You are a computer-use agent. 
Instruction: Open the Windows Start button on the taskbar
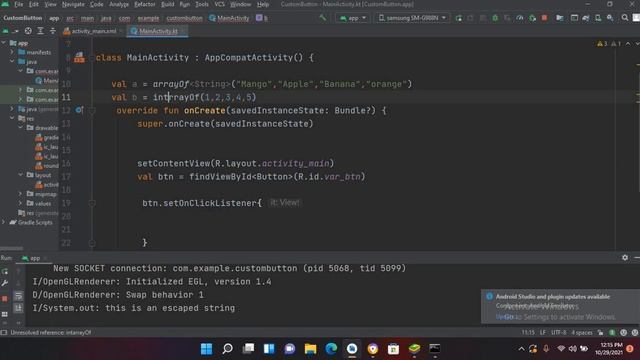tap(207, 349)
